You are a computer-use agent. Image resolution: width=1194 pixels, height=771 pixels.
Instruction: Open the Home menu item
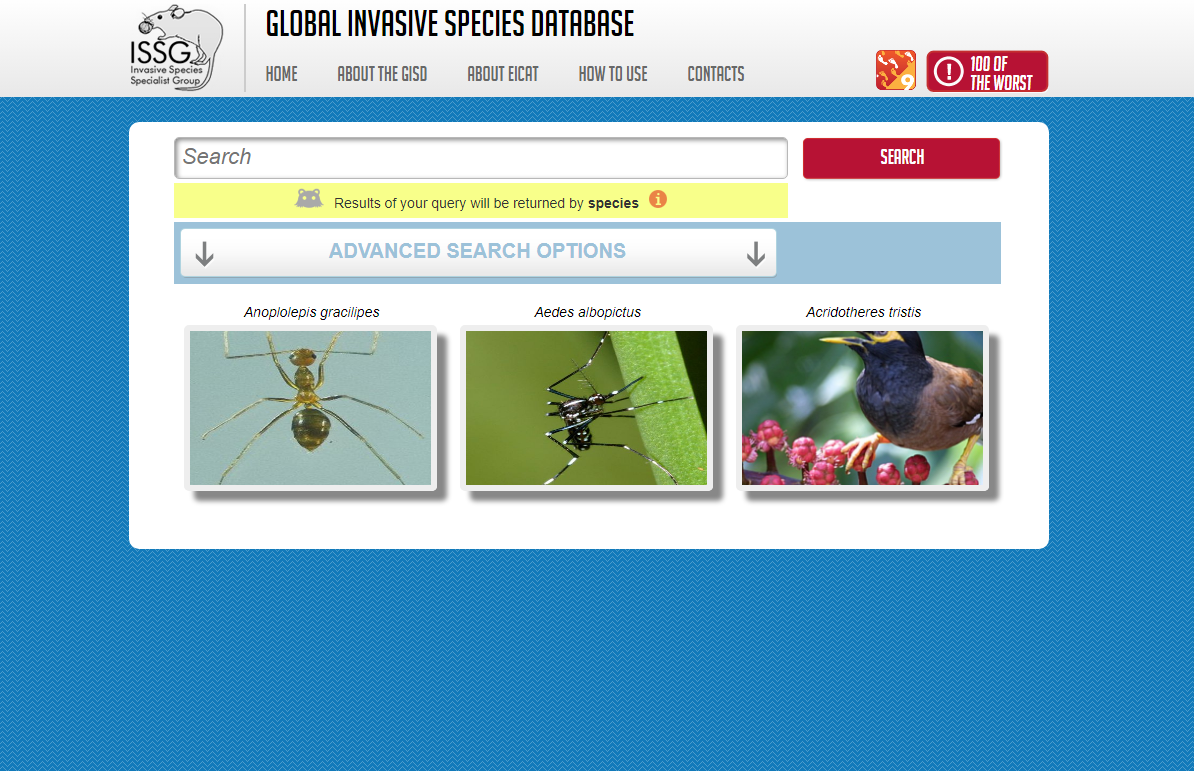(x=281, y=74)
